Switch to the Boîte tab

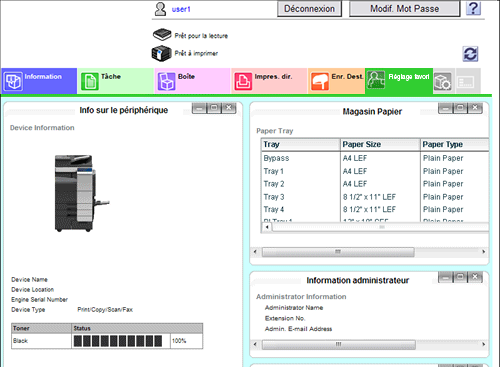coord(192,81)
